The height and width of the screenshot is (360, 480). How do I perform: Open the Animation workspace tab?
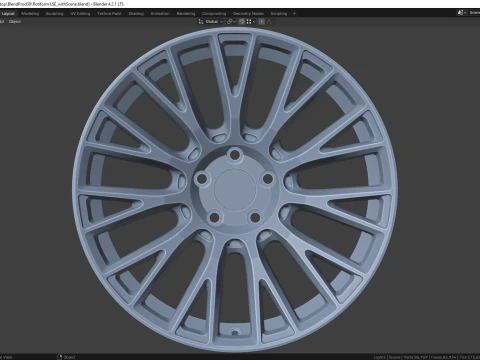[x=160, y=14]
